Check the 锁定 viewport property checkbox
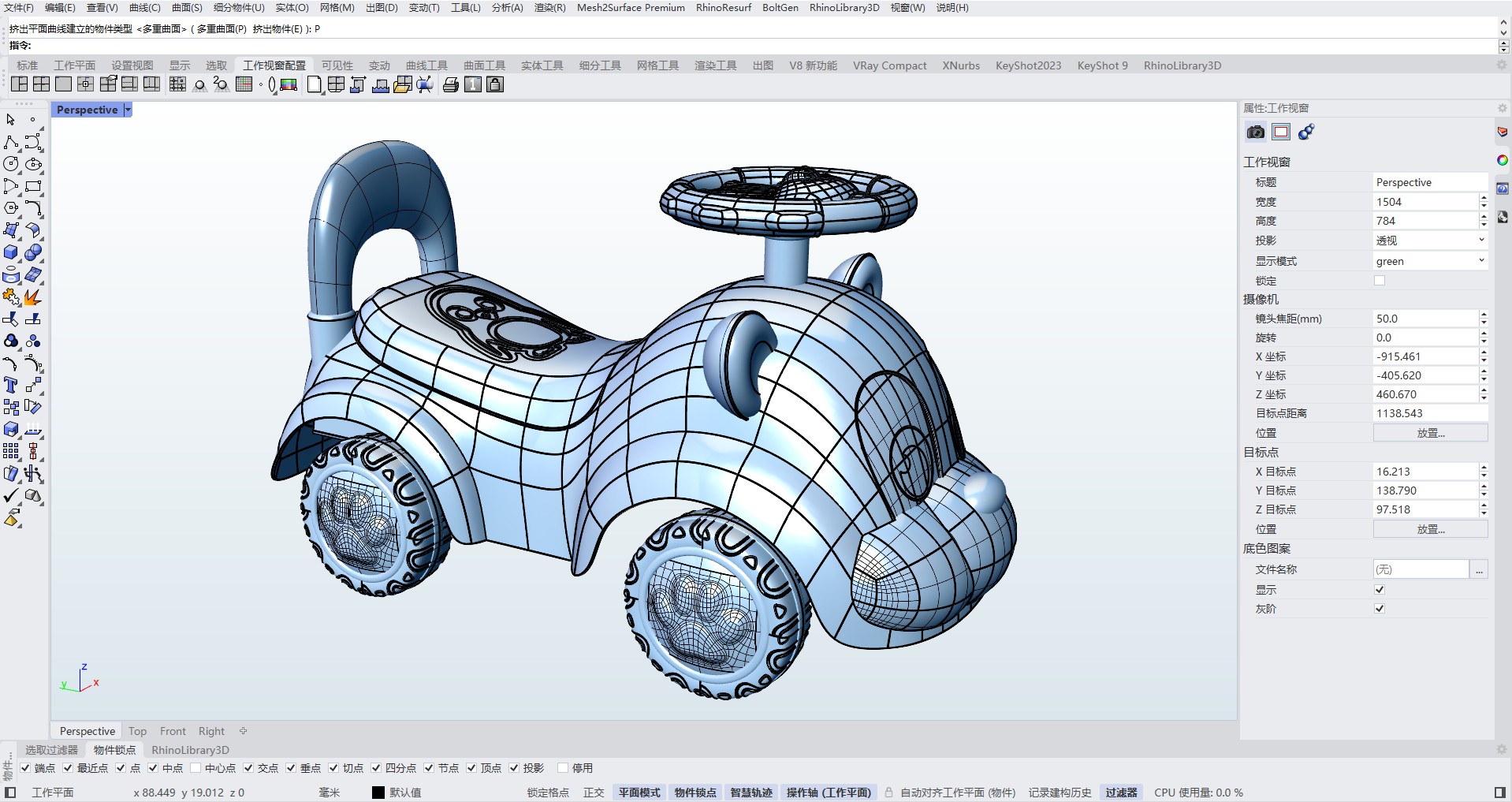Viewport: 1512px width, 802px height. tap(1380, 281)
